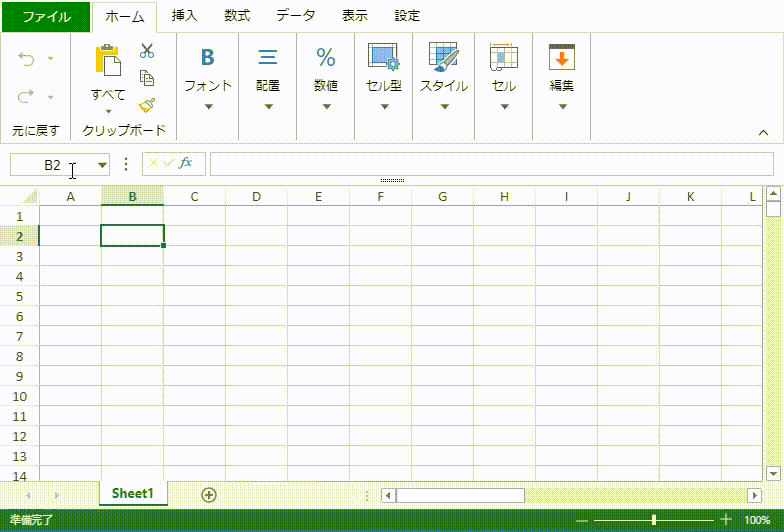
Task: Open the Name Box dropdown arrow
Action: (102, 165)
